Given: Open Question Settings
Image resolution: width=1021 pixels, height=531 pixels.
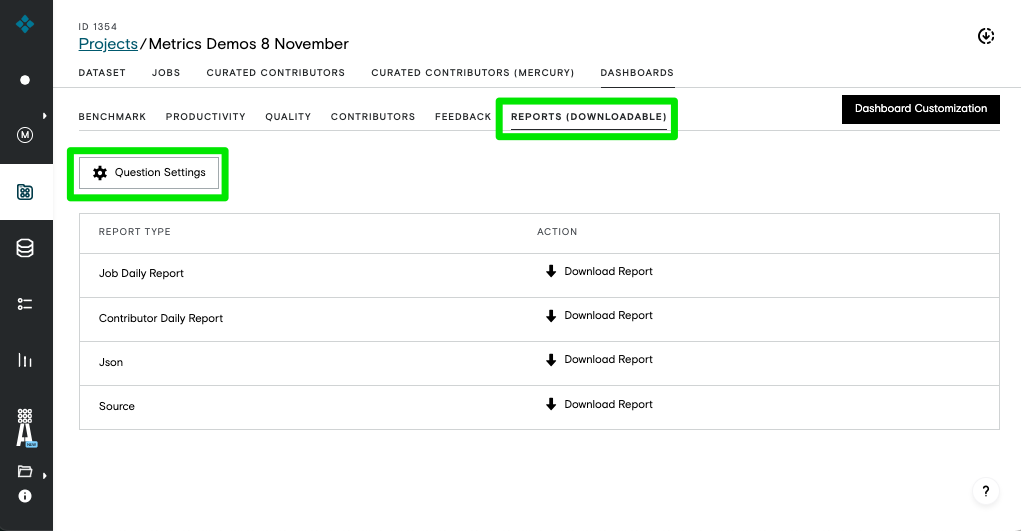Looking at the screenshot, I should pyautogui.click(x=149, y=173).
